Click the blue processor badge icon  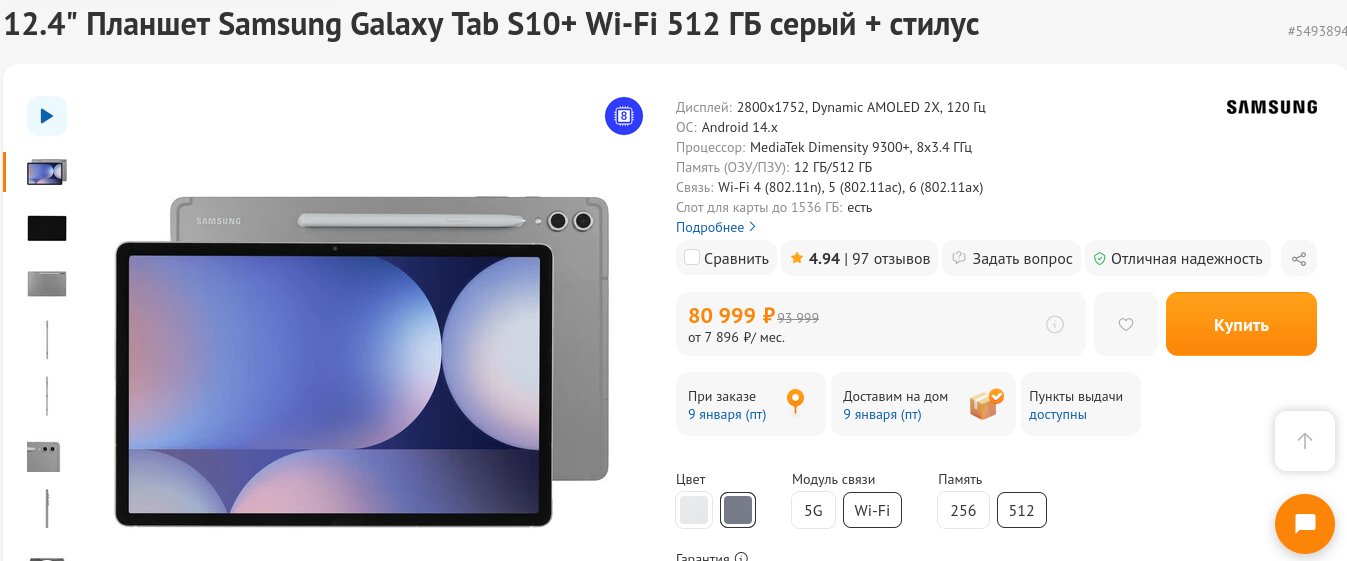point(624,116)
